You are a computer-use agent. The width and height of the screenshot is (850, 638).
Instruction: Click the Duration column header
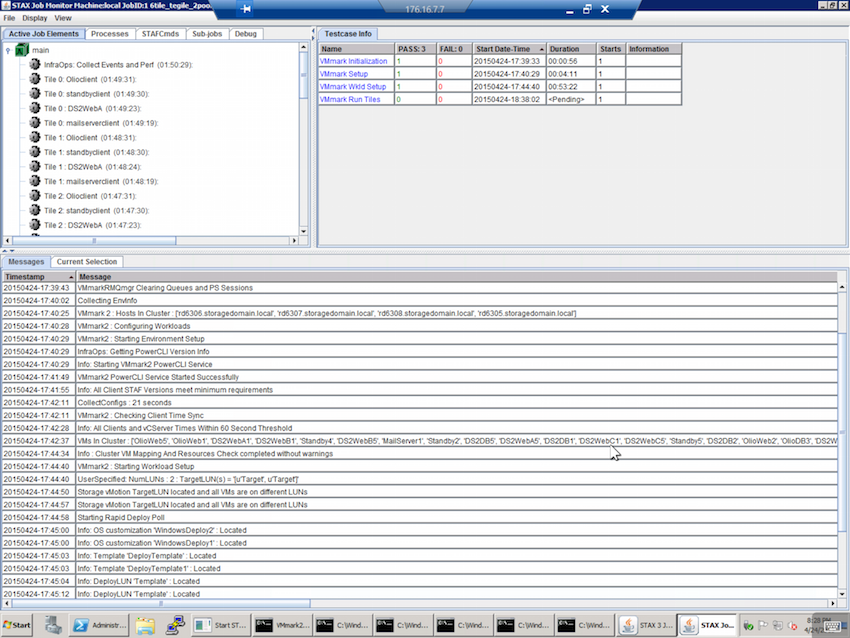tap(571, 49)
